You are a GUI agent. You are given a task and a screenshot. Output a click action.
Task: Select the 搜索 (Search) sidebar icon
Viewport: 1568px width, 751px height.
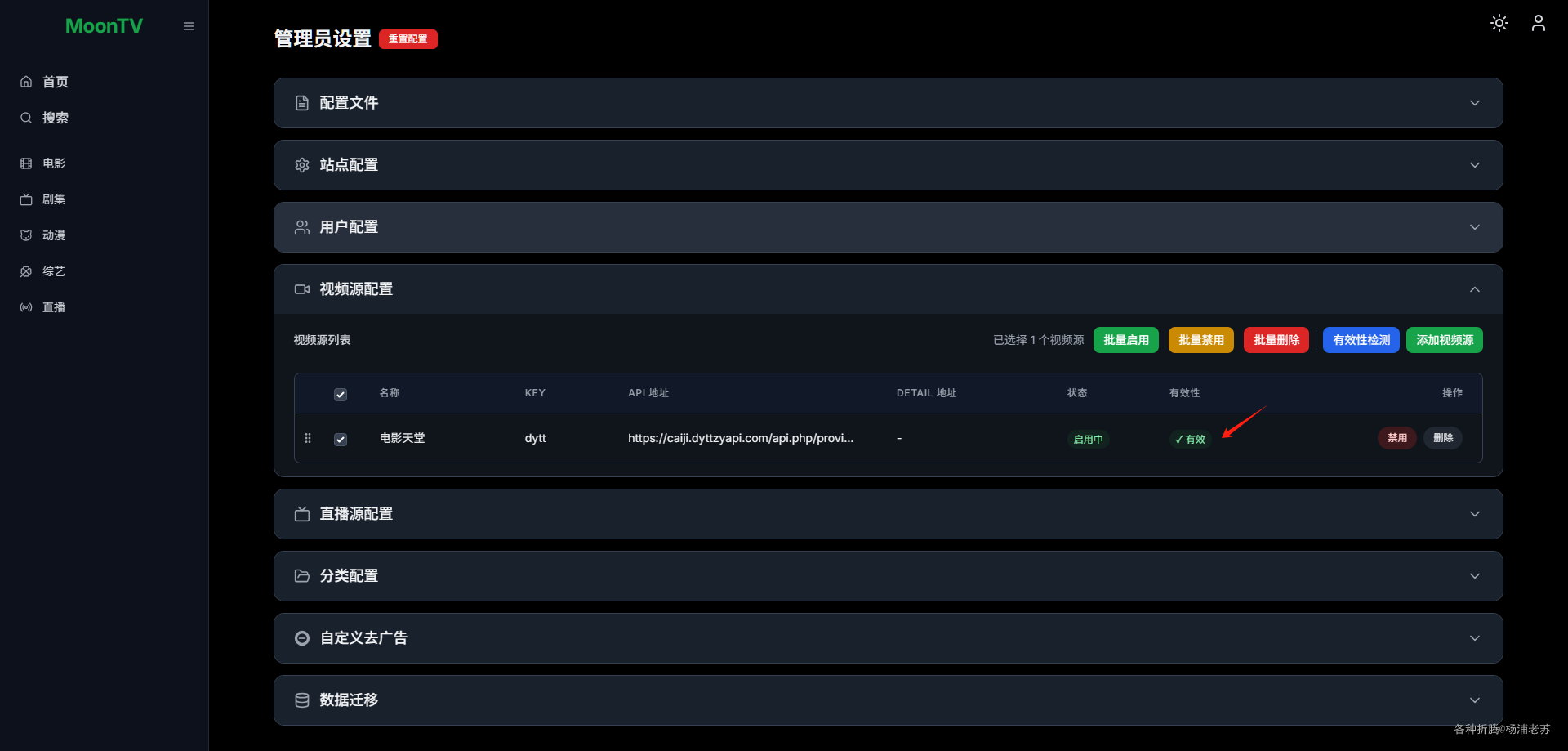[x=55, y=118]
